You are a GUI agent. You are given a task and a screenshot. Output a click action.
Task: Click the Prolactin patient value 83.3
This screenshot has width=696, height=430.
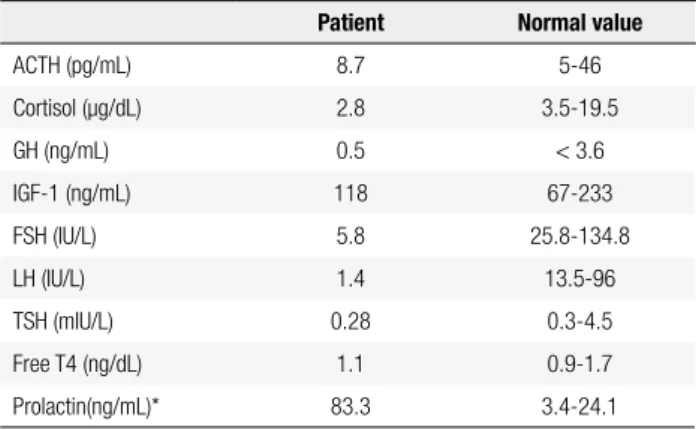[350, 406]
